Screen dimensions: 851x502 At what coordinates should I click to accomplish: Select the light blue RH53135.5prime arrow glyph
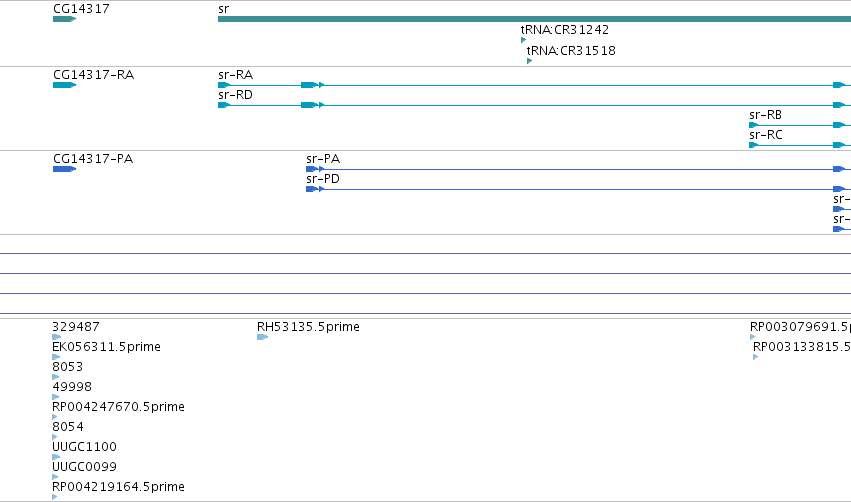coord(263,337)
